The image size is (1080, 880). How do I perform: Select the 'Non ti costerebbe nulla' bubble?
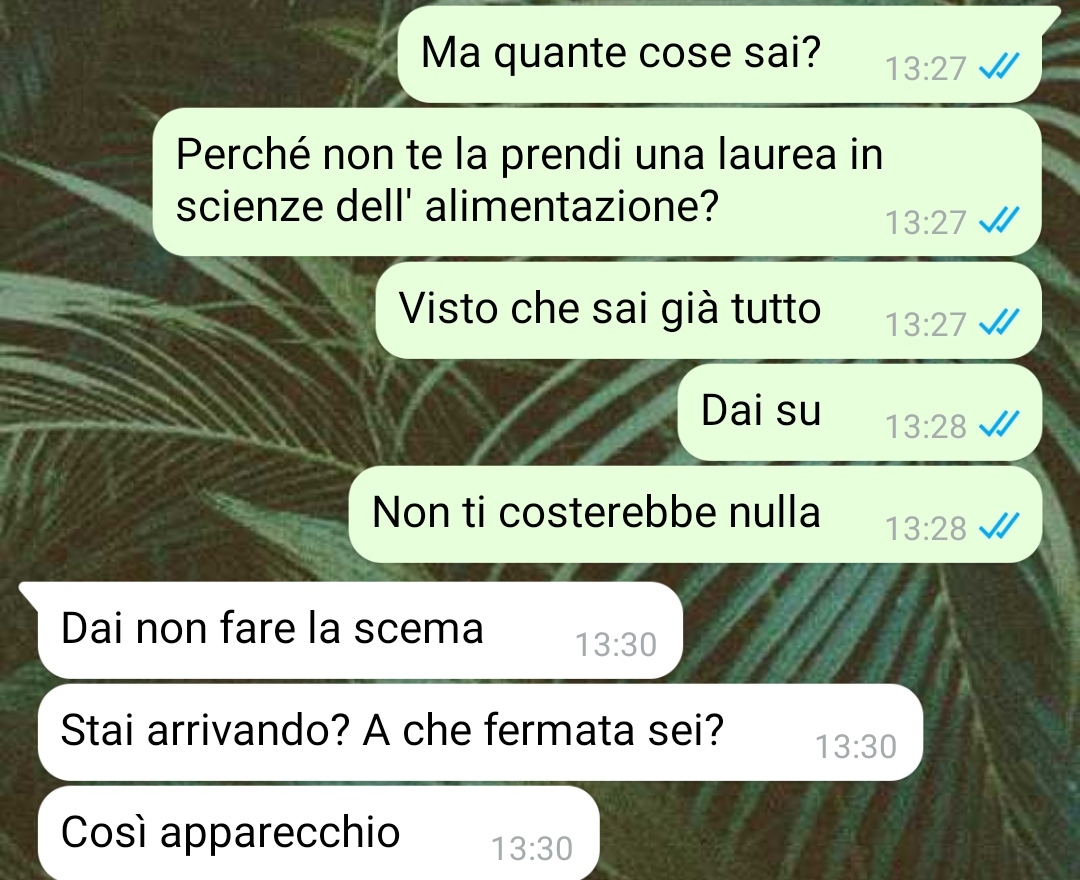[695, 514]
